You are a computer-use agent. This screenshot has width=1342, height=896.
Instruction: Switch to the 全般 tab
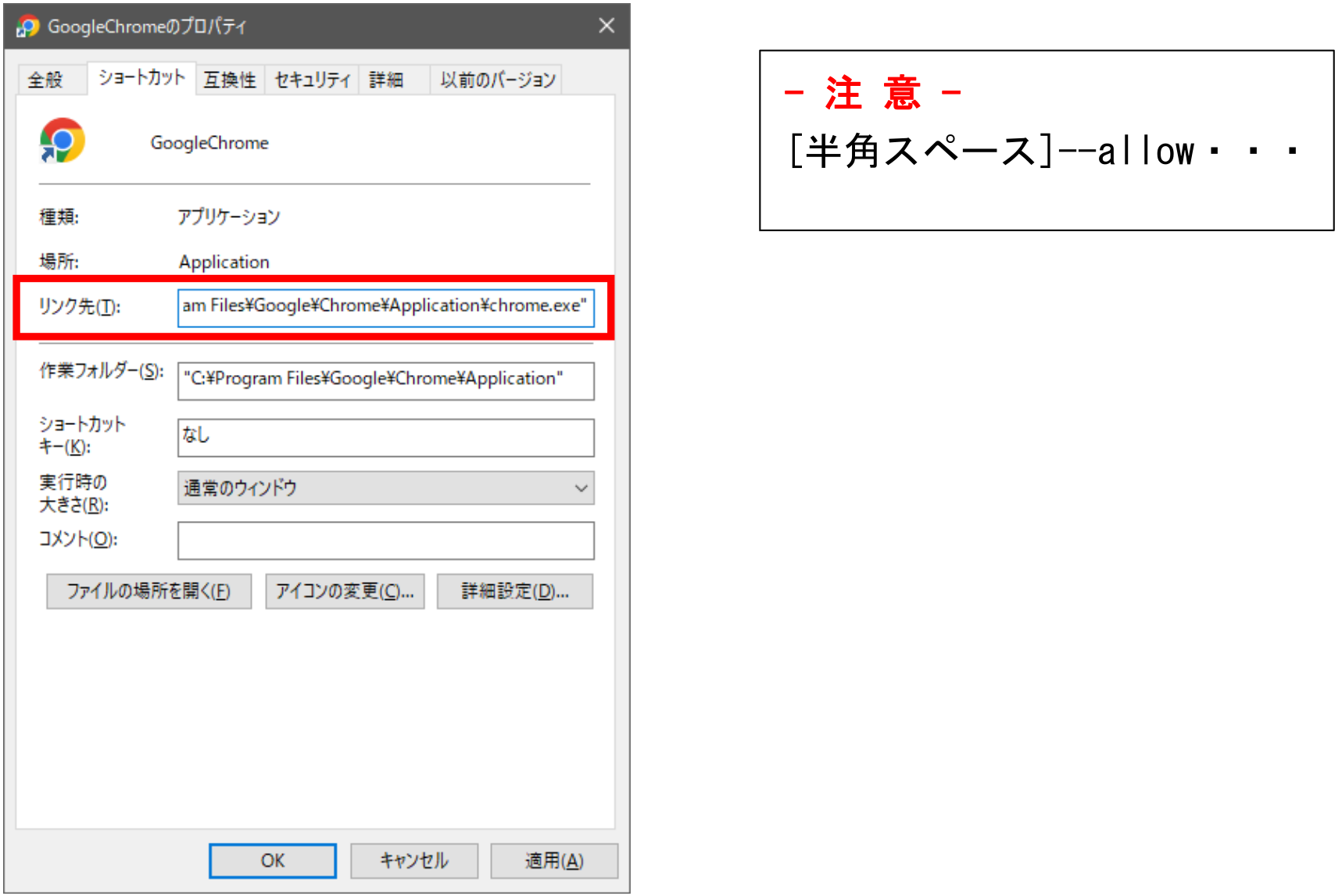(45, 80)
